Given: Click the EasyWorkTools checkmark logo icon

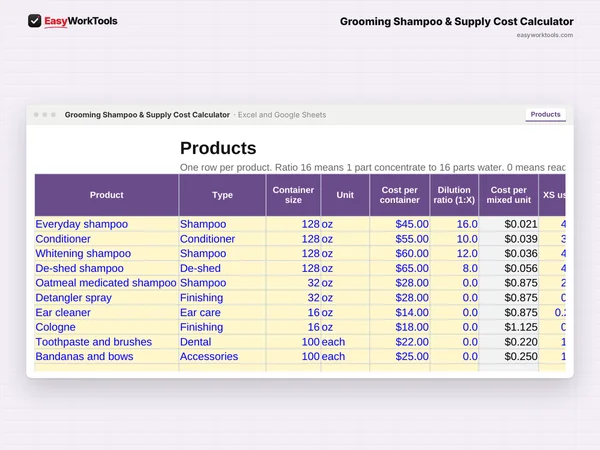Looking at the screenshot, I should [34, 21].
